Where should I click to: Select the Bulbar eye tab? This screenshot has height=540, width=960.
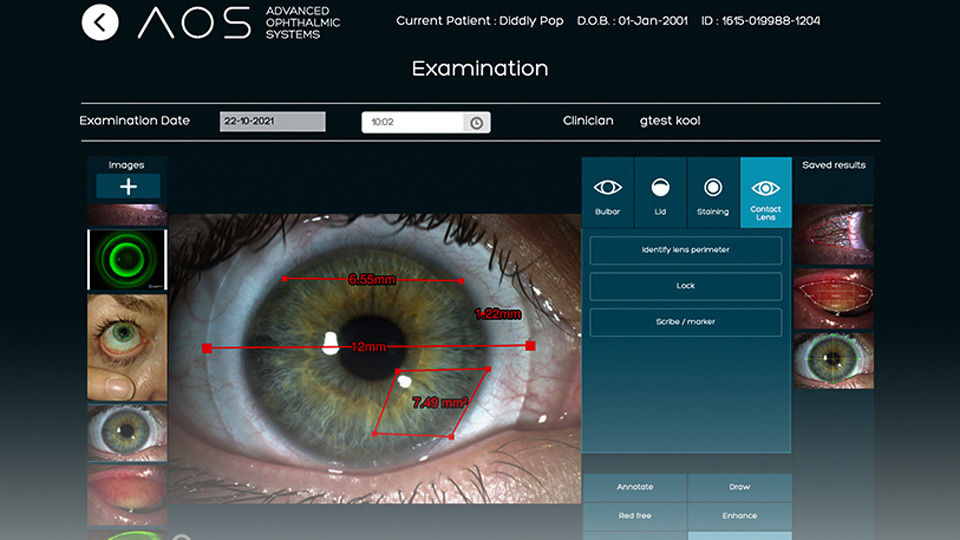coord(607,193)
